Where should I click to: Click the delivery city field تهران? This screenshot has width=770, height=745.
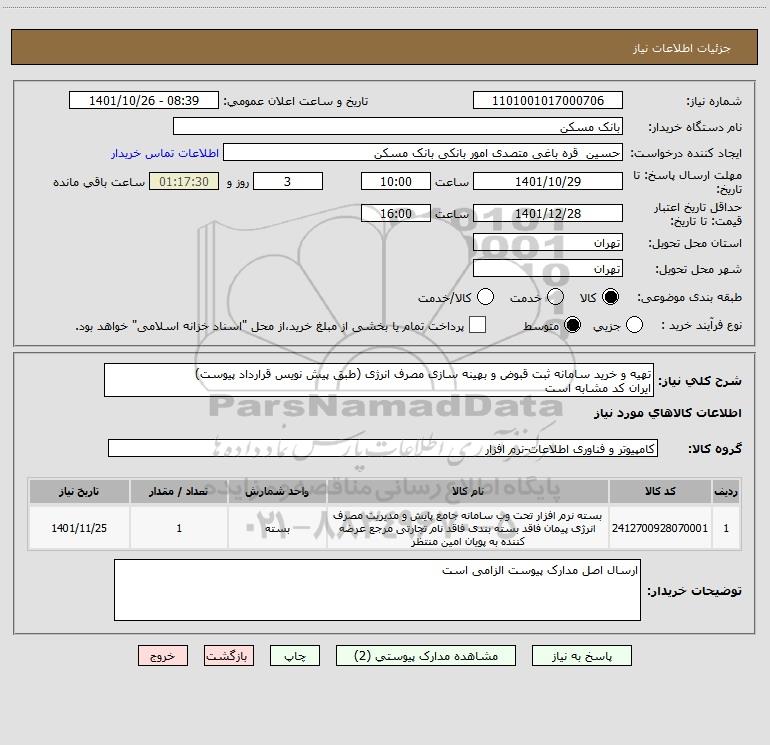548,269
